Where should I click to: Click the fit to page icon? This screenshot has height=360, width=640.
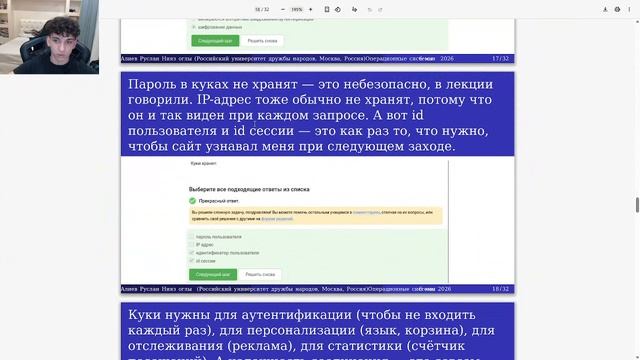327,9
